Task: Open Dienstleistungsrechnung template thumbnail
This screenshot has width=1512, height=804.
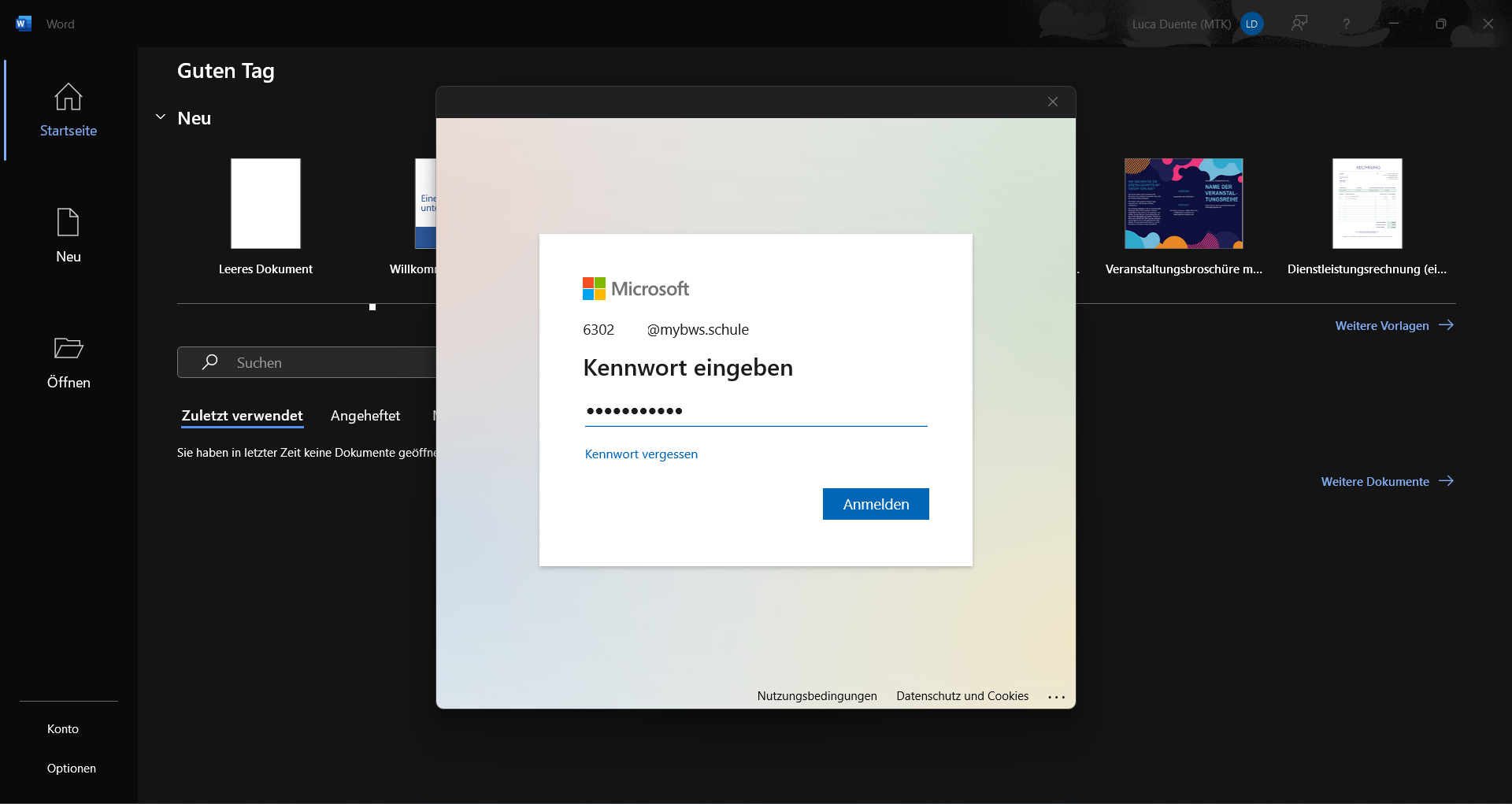Action: coord(1367,204)
